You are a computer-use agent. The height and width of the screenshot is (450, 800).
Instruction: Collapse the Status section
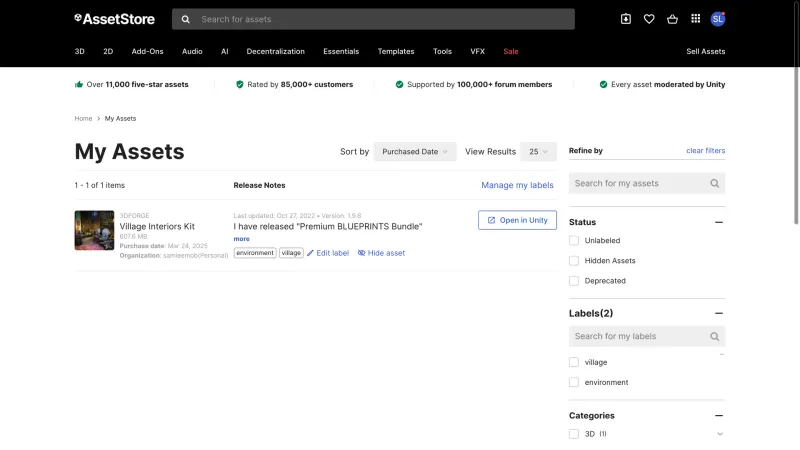[x=719, y=222]
